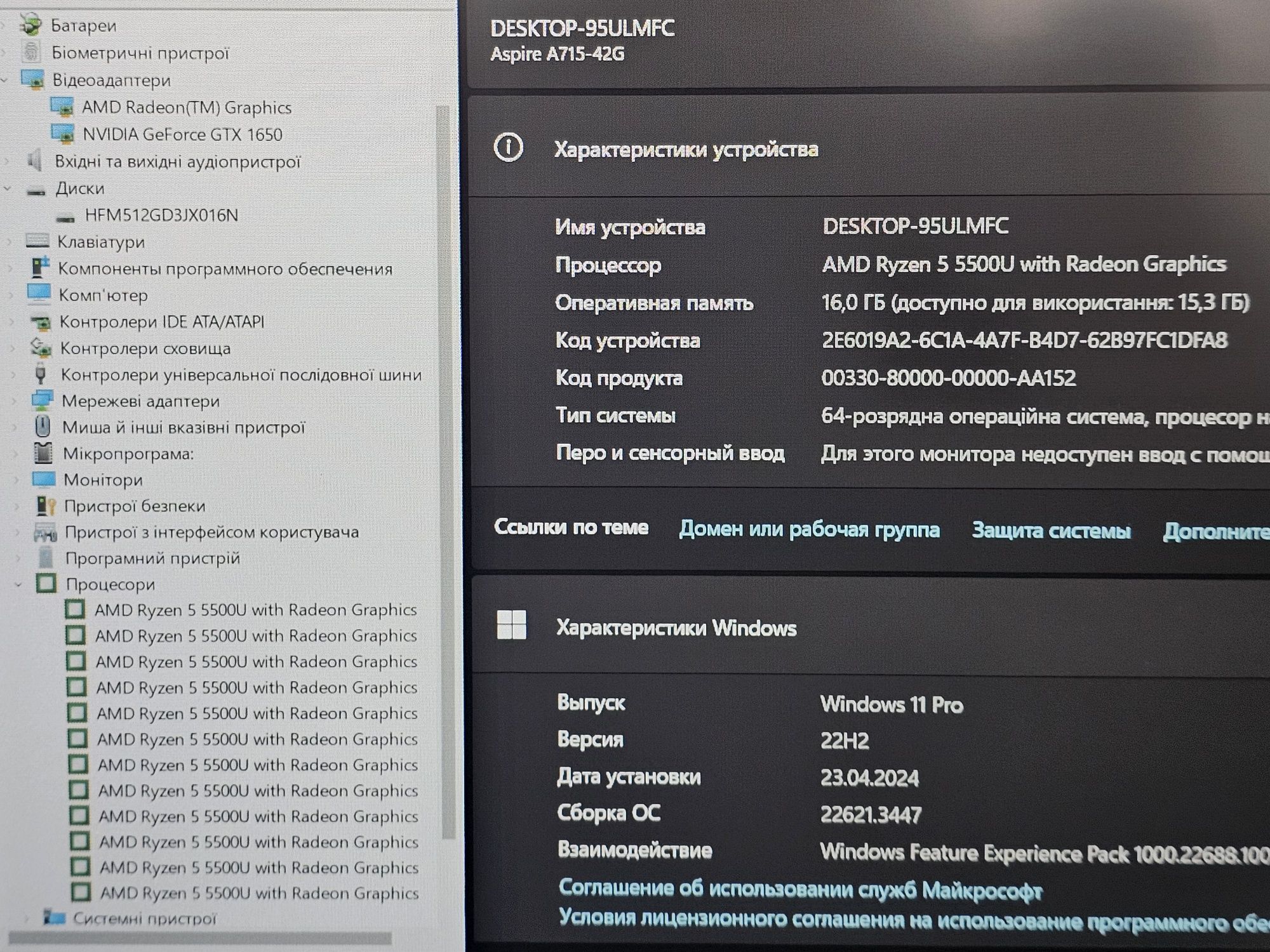Open the Условия лицензионного соглашения link
The height and width of the screenshot is (952, 1270).
914,920
